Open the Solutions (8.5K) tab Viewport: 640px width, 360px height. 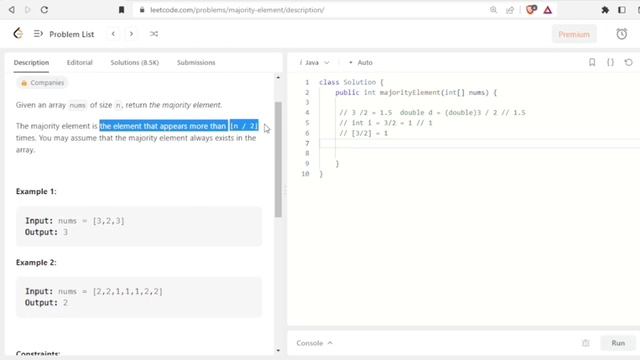(135, 62)
